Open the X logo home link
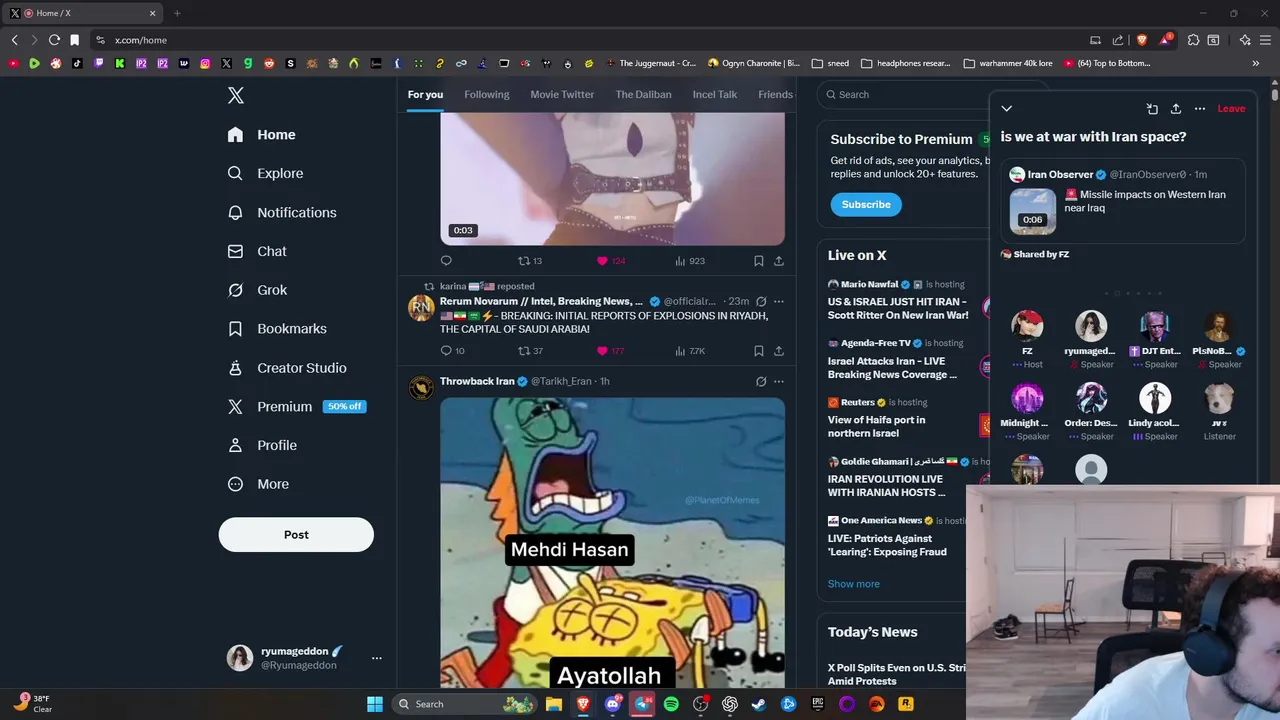The height and width of the screenshot is (720, 1280). click(236, 95)
